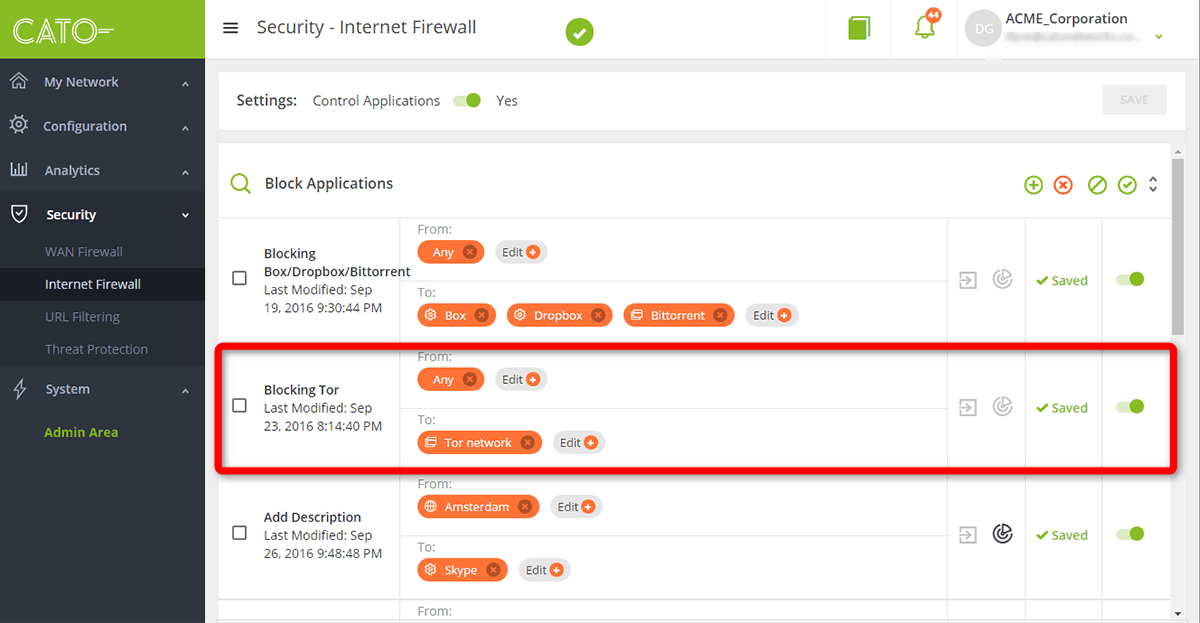
Task: Edit the From field of Blocking Box/Dropbox/Bittorrent rule
Action: (x=521, y=252)
